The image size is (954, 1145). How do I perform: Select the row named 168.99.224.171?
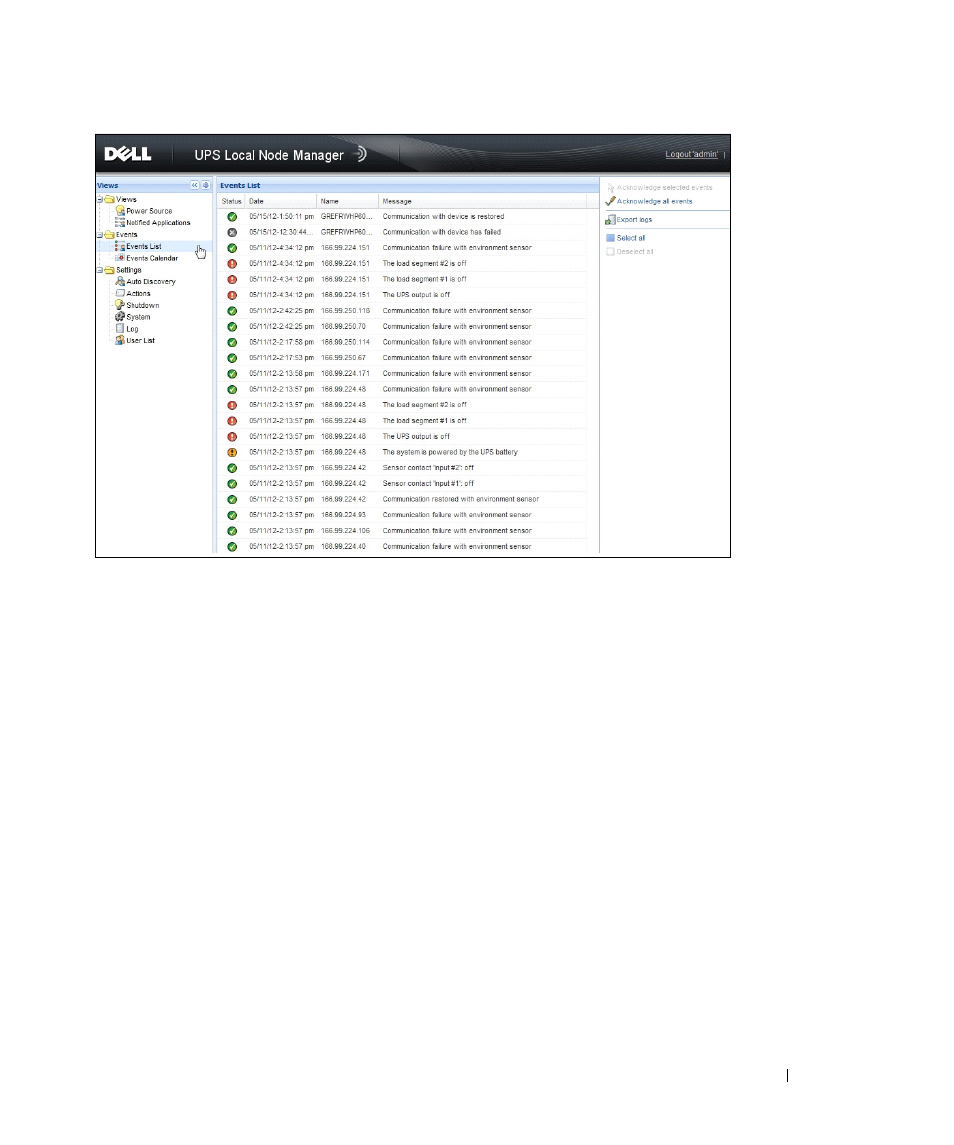[402, 374]
